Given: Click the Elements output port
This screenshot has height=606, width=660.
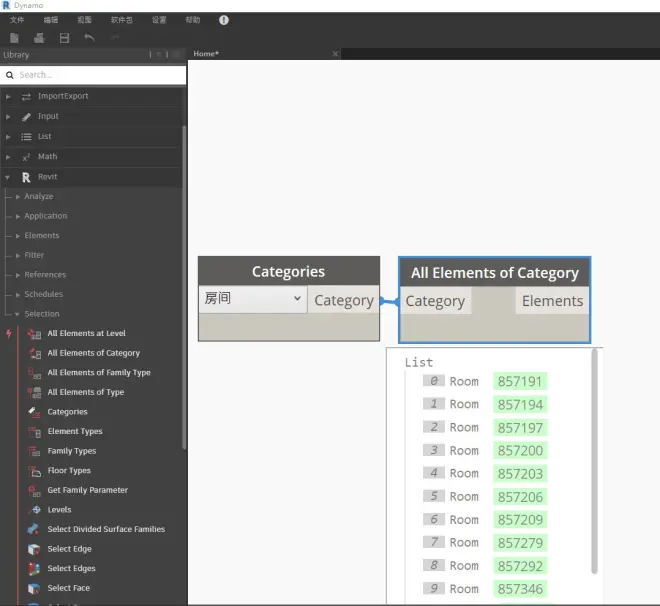Looking at the screenshot, I should point(552,301).
